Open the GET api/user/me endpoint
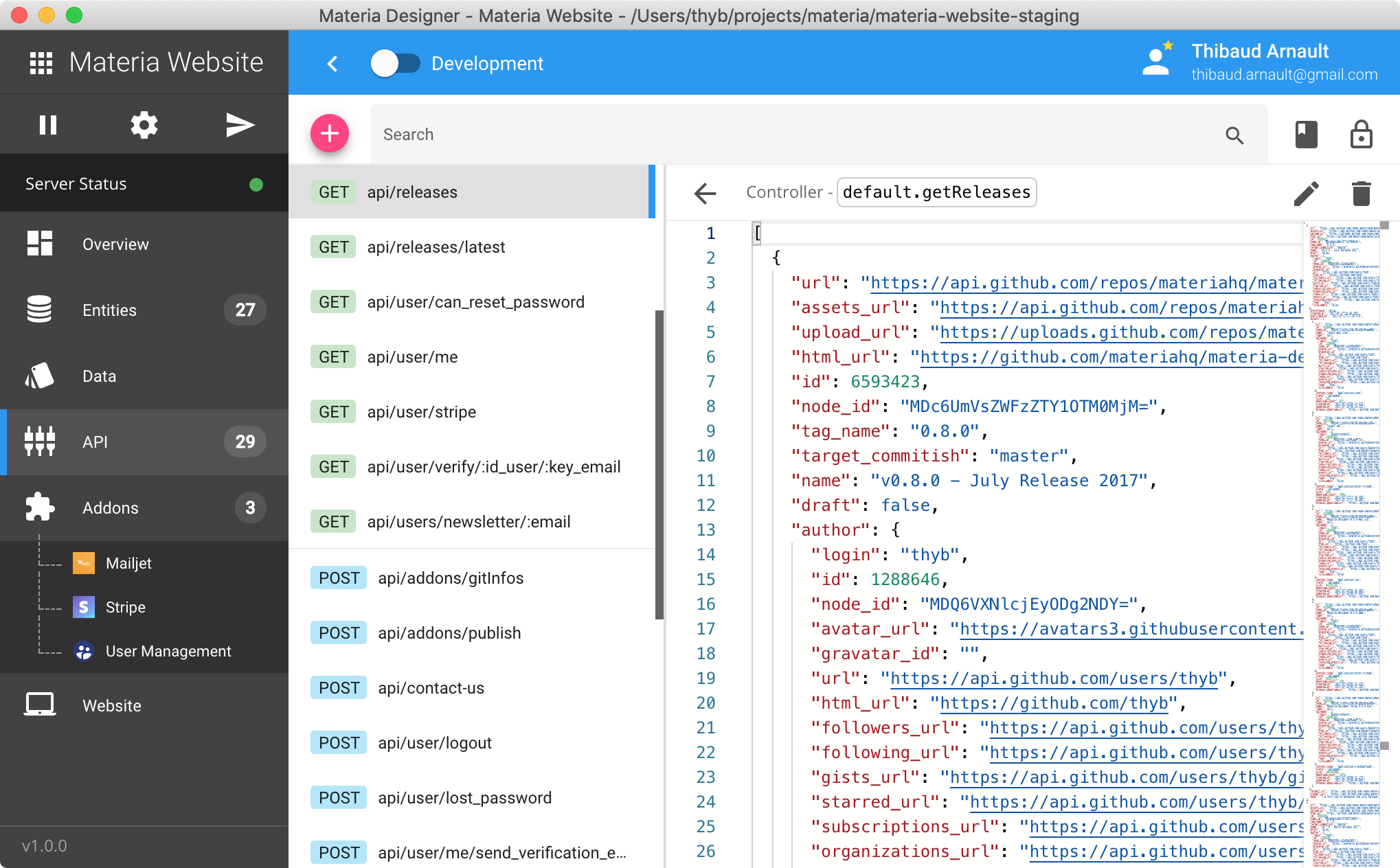The width and height of the screenshot is (1400, 868). pos(412,357)
